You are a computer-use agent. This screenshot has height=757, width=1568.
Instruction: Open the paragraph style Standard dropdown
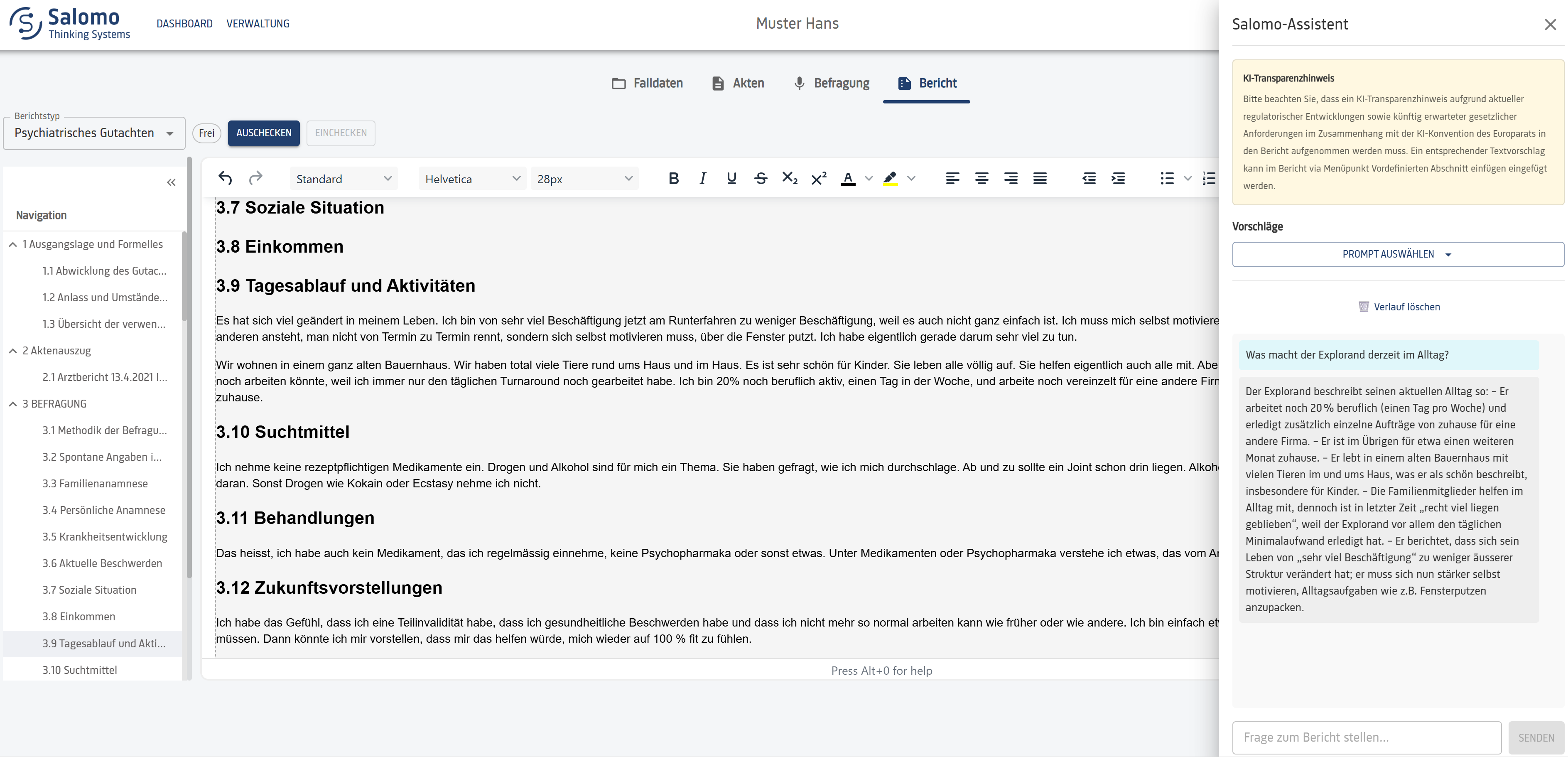(x=344, y=178)
